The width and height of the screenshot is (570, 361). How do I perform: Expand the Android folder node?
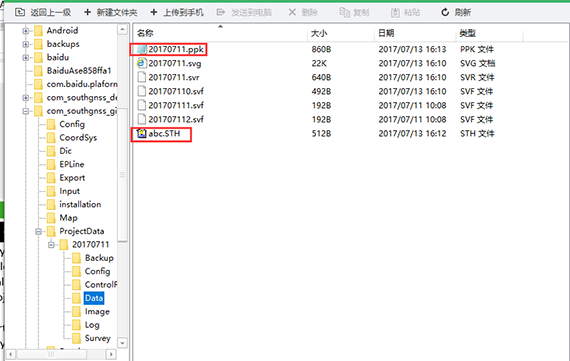pyautogui.click(x=25, y=31)
